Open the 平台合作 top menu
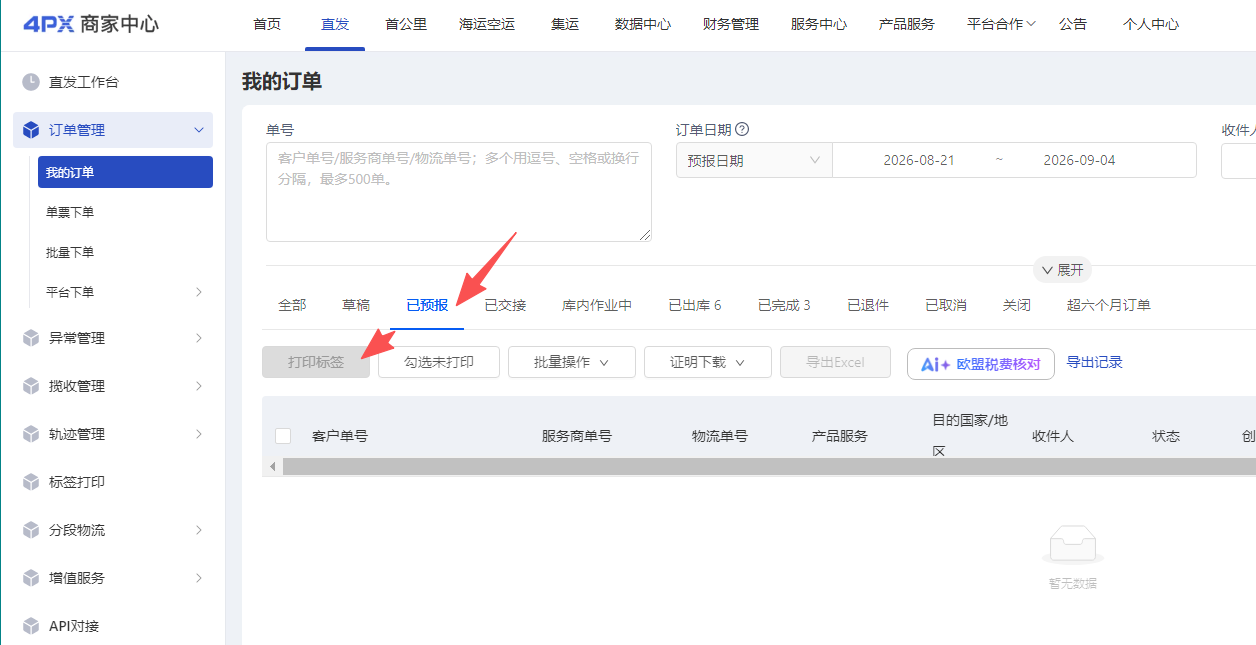The width and height of the screenshot is (1256, 645). tap(1001, 24)
